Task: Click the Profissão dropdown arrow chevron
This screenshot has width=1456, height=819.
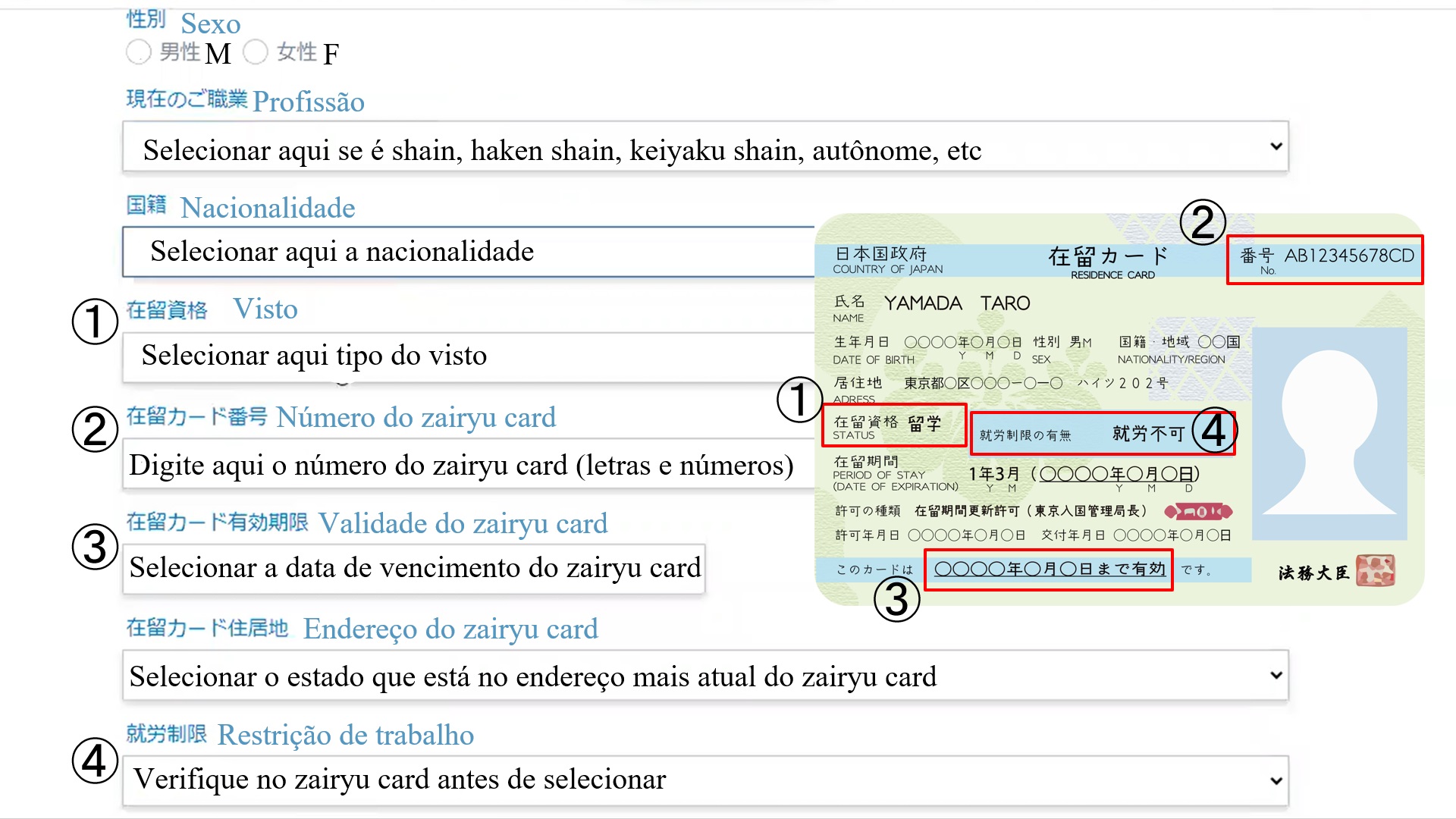Action: [x=1276, y=146]
